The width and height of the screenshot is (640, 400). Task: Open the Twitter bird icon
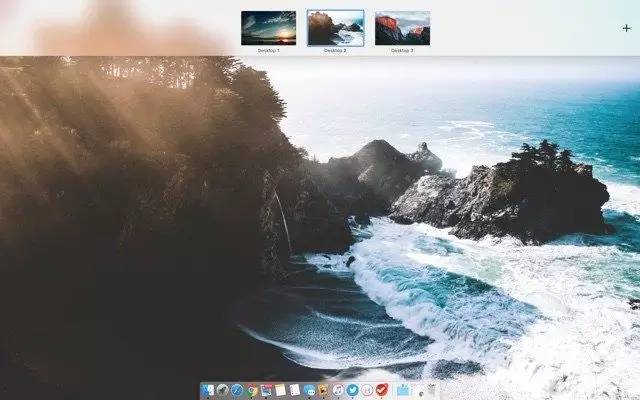point(353,390)
